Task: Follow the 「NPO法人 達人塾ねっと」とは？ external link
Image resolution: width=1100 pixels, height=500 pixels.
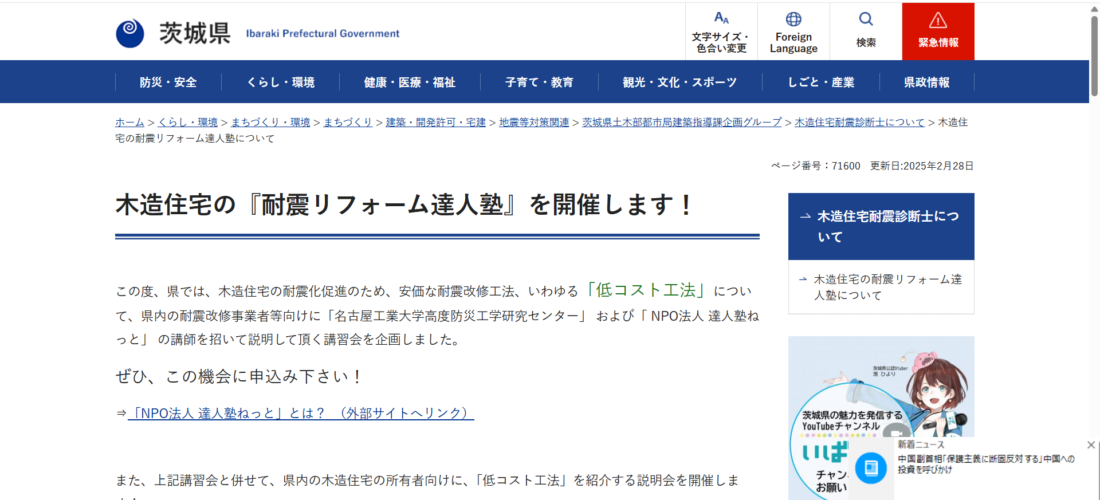Action: tap(300, 413)
